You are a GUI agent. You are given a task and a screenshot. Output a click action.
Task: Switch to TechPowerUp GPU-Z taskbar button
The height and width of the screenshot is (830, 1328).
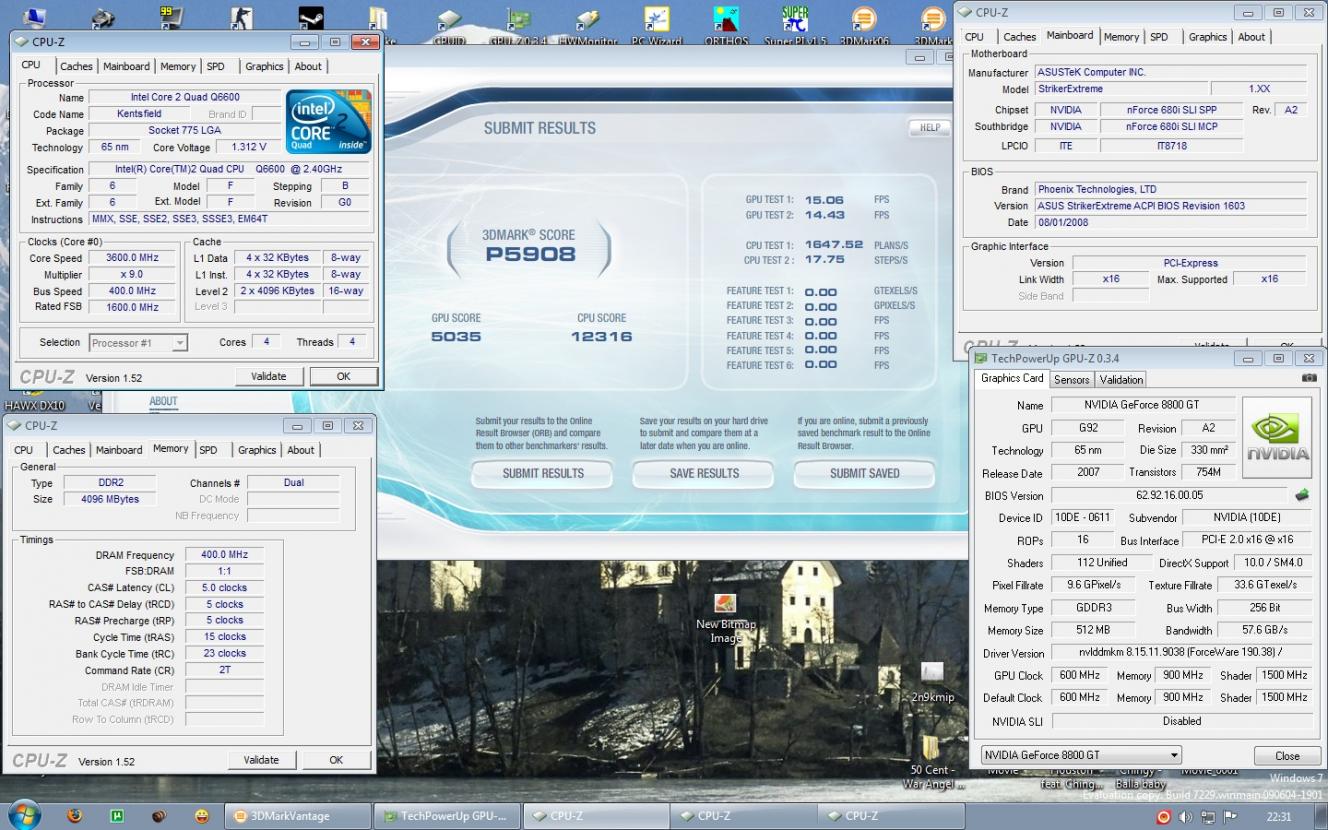447,816
